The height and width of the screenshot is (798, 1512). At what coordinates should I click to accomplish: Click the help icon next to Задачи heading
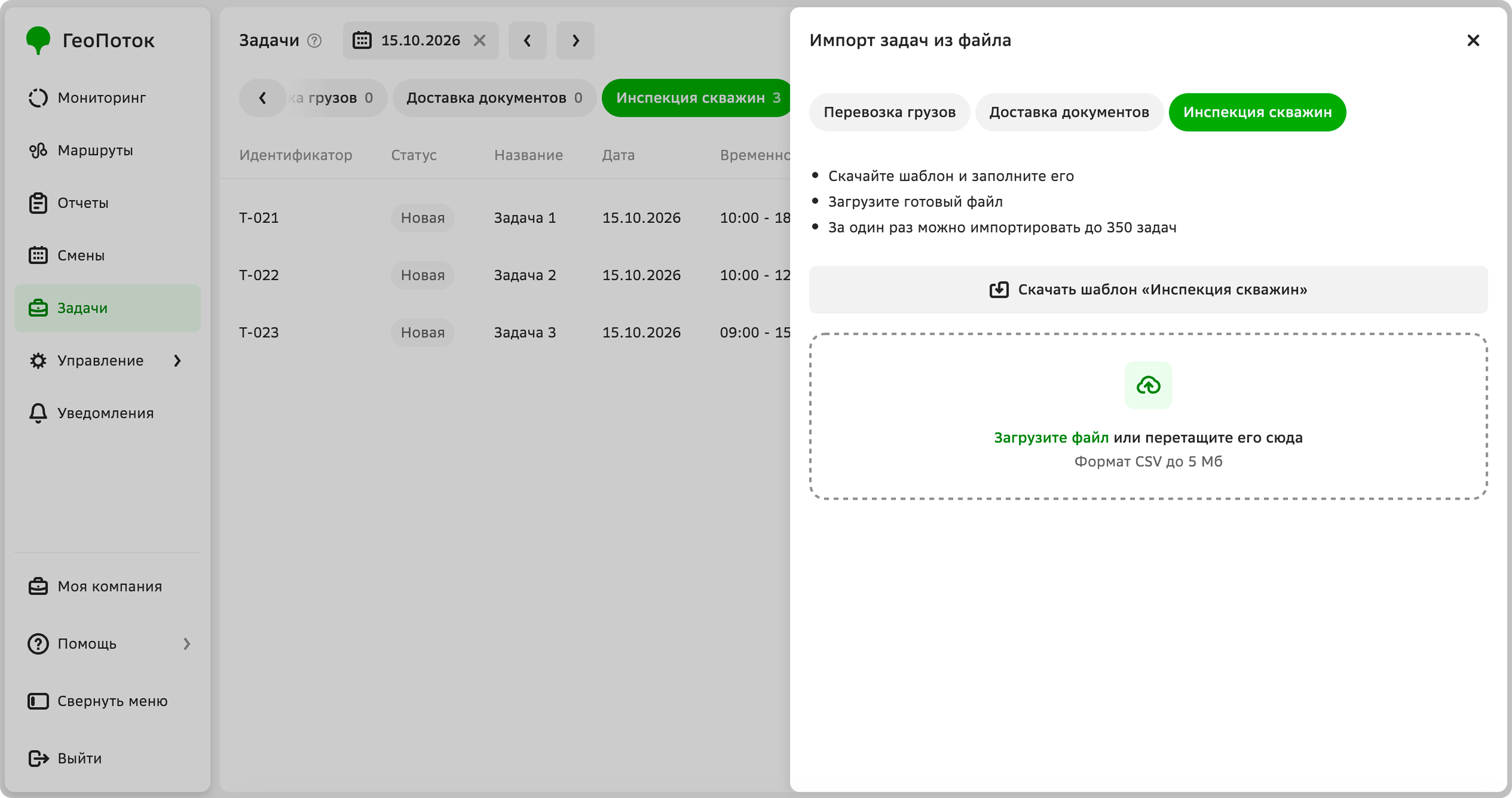coord(315,41)
